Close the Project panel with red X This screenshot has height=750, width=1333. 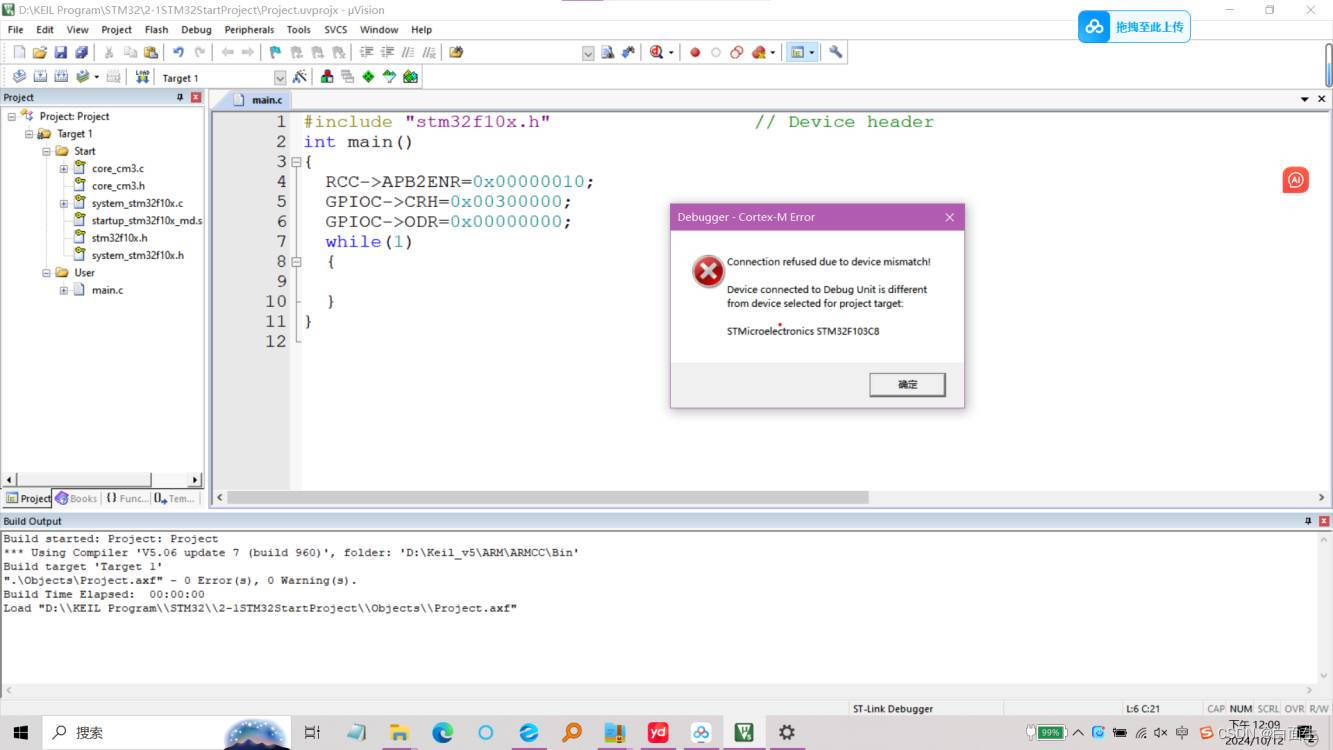196,97
